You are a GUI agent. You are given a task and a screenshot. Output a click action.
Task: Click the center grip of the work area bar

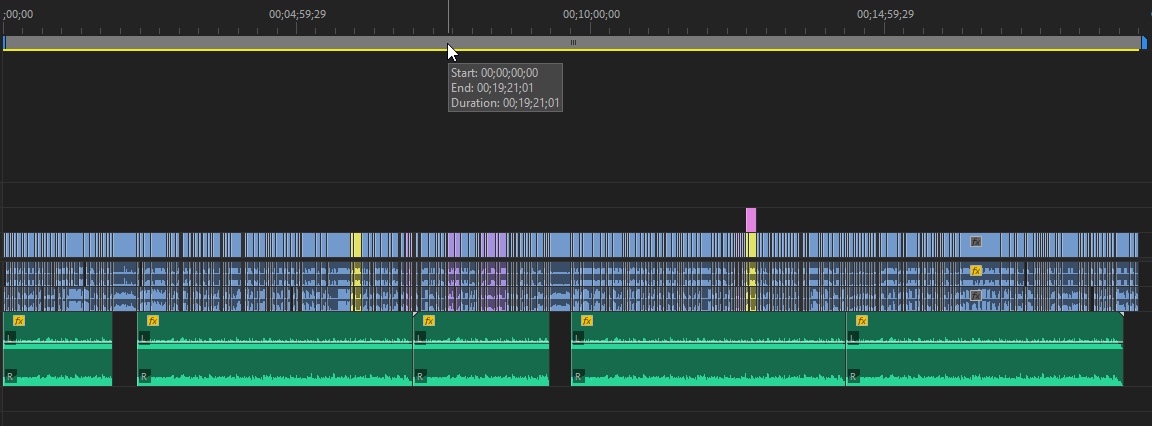pyautogui.click(x=573, y=43)
